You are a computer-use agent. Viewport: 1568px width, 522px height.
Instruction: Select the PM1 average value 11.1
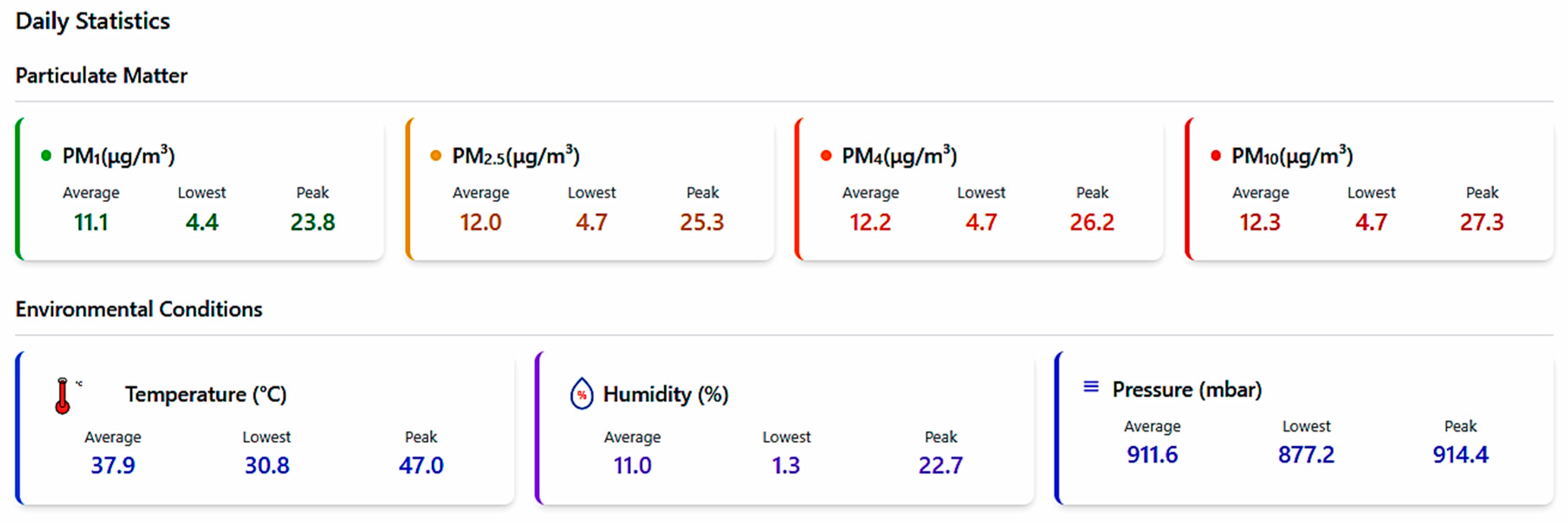pos(91,222)
